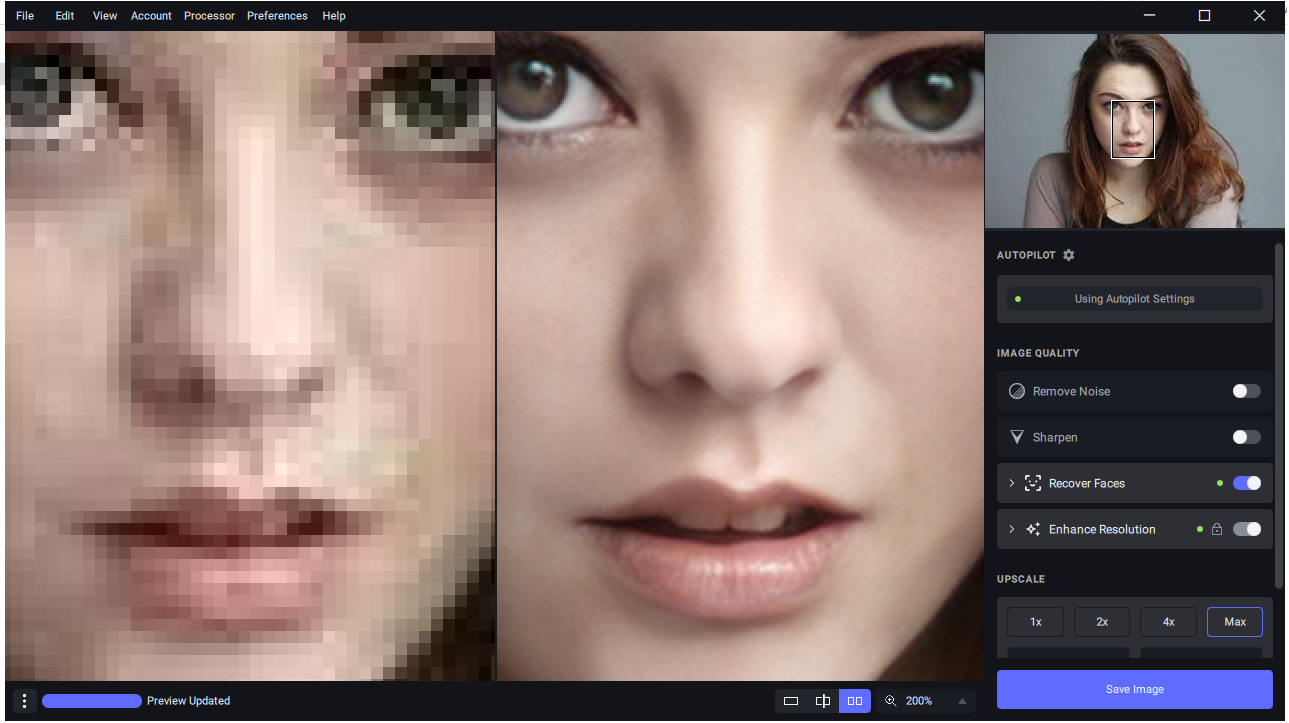Click the Remove Noise icon
Image resolution: width=1289 pixels, height=723 pixels.
[x=1017, y=391]
